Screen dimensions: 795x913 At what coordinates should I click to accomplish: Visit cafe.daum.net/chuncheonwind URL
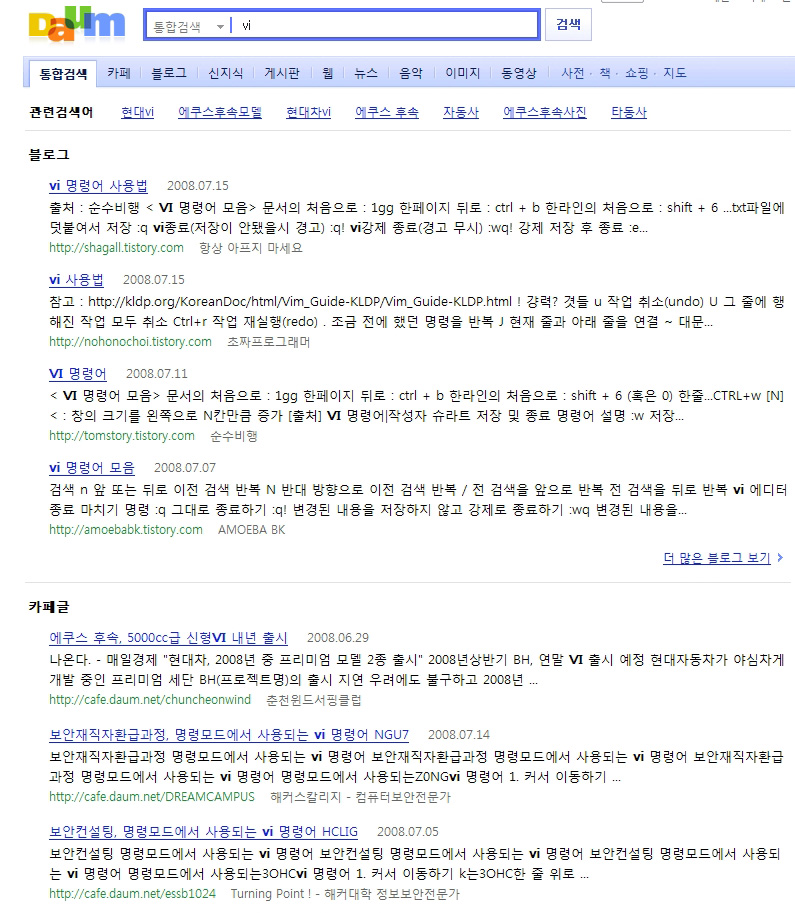coord(150,699)
